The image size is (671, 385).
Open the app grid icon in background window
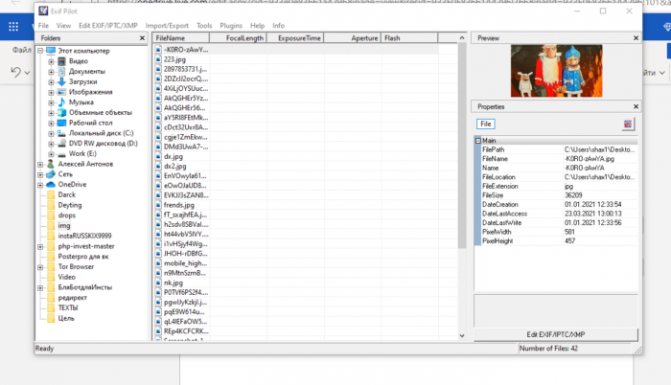point(13,27)
